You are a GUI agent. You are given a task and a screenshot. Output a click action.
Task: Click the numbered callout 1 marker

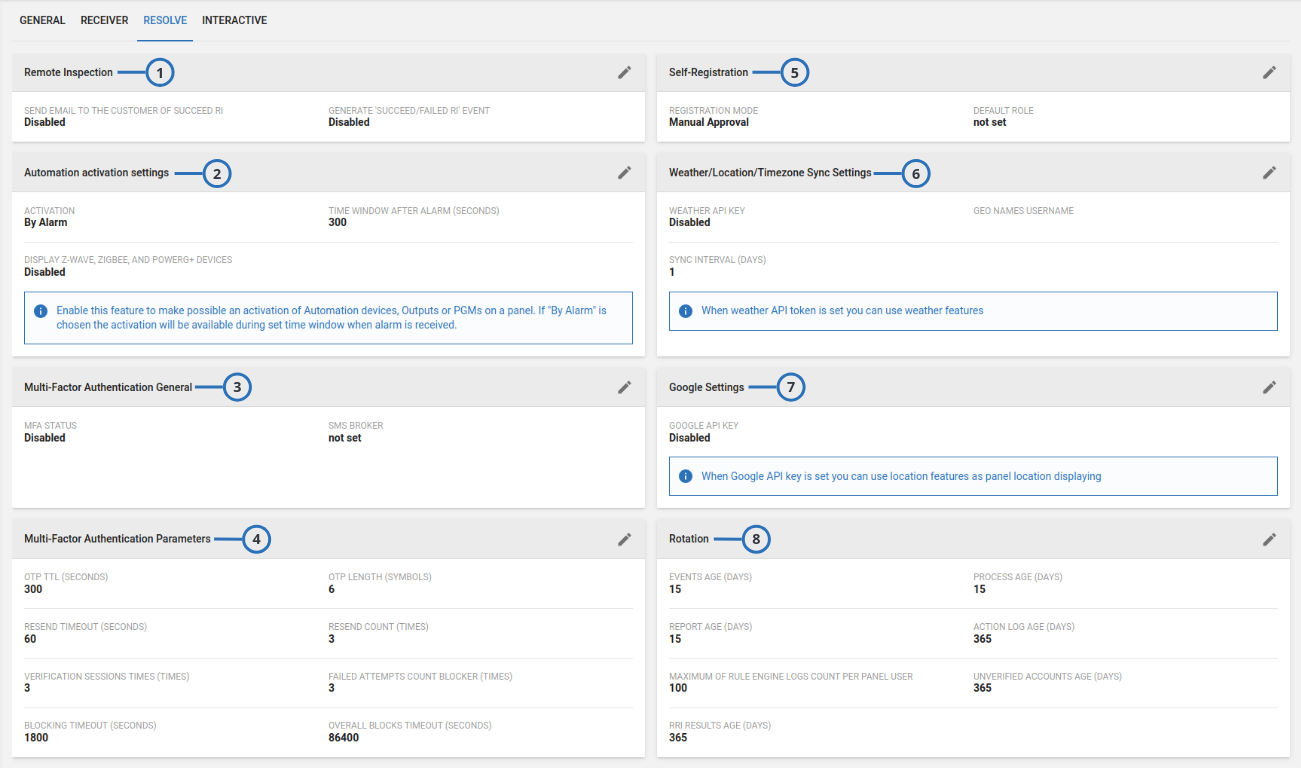click(x=160, y=72)
